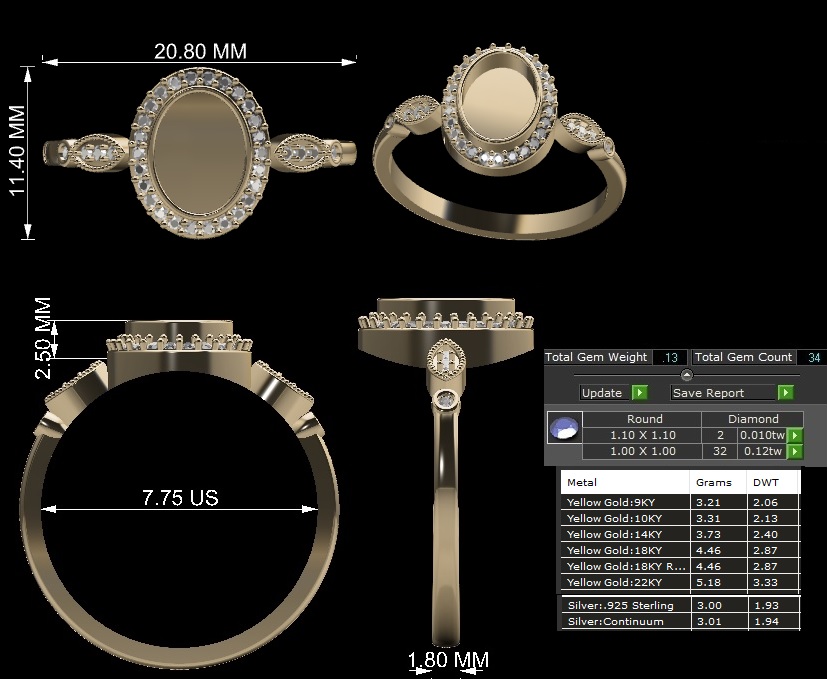Click green arrow on the 0.12tw row
Screen dimensions: 828x679
coord(795,452)
